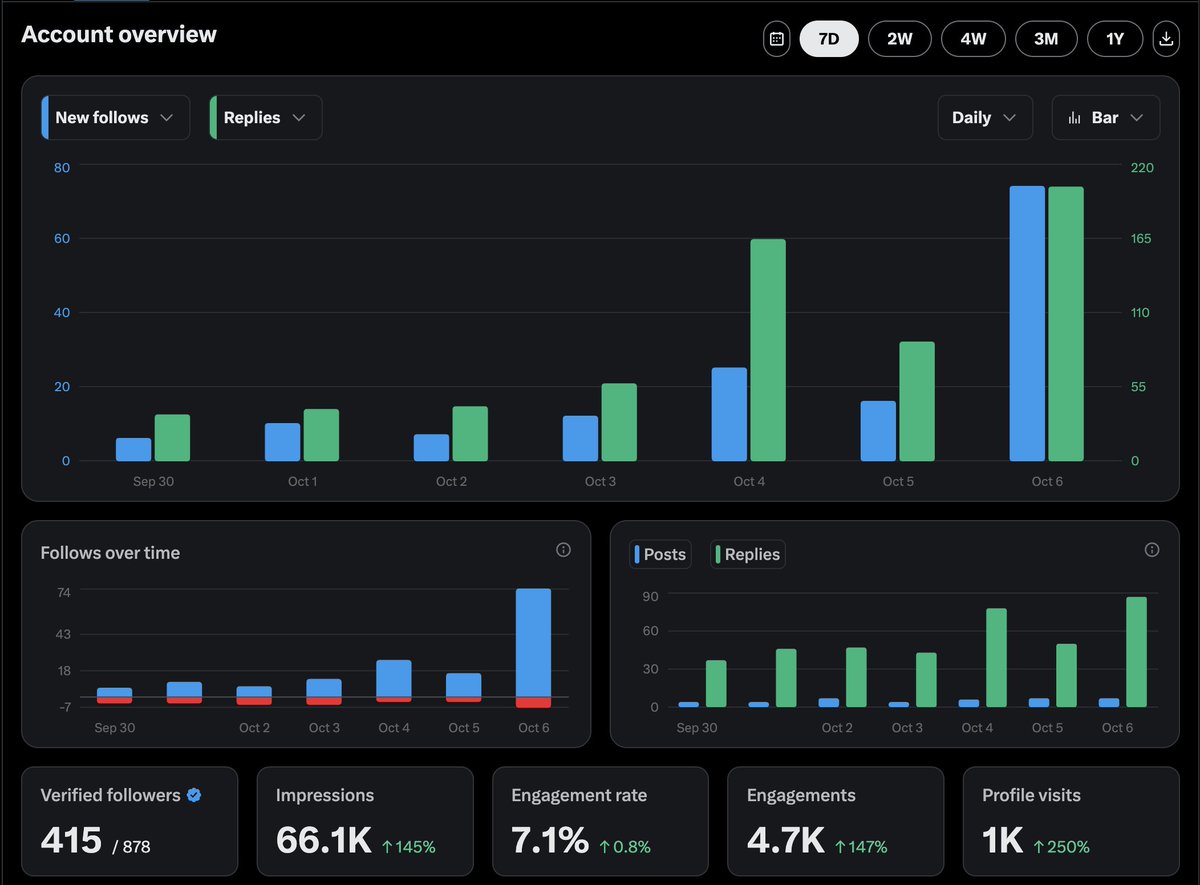Click the Profile visits 1K card

1070,822
